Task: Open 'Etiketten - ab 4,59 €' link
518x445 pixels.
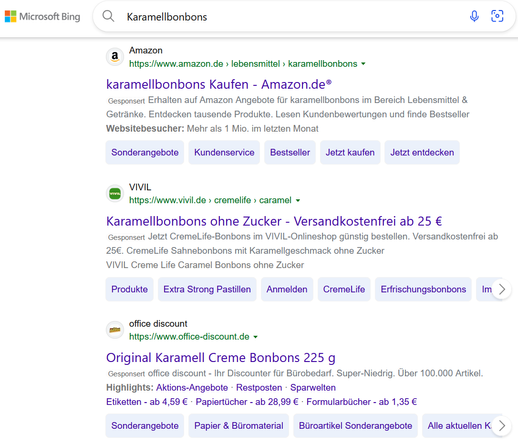Action: pyautogui.click(x=147, y=402)
